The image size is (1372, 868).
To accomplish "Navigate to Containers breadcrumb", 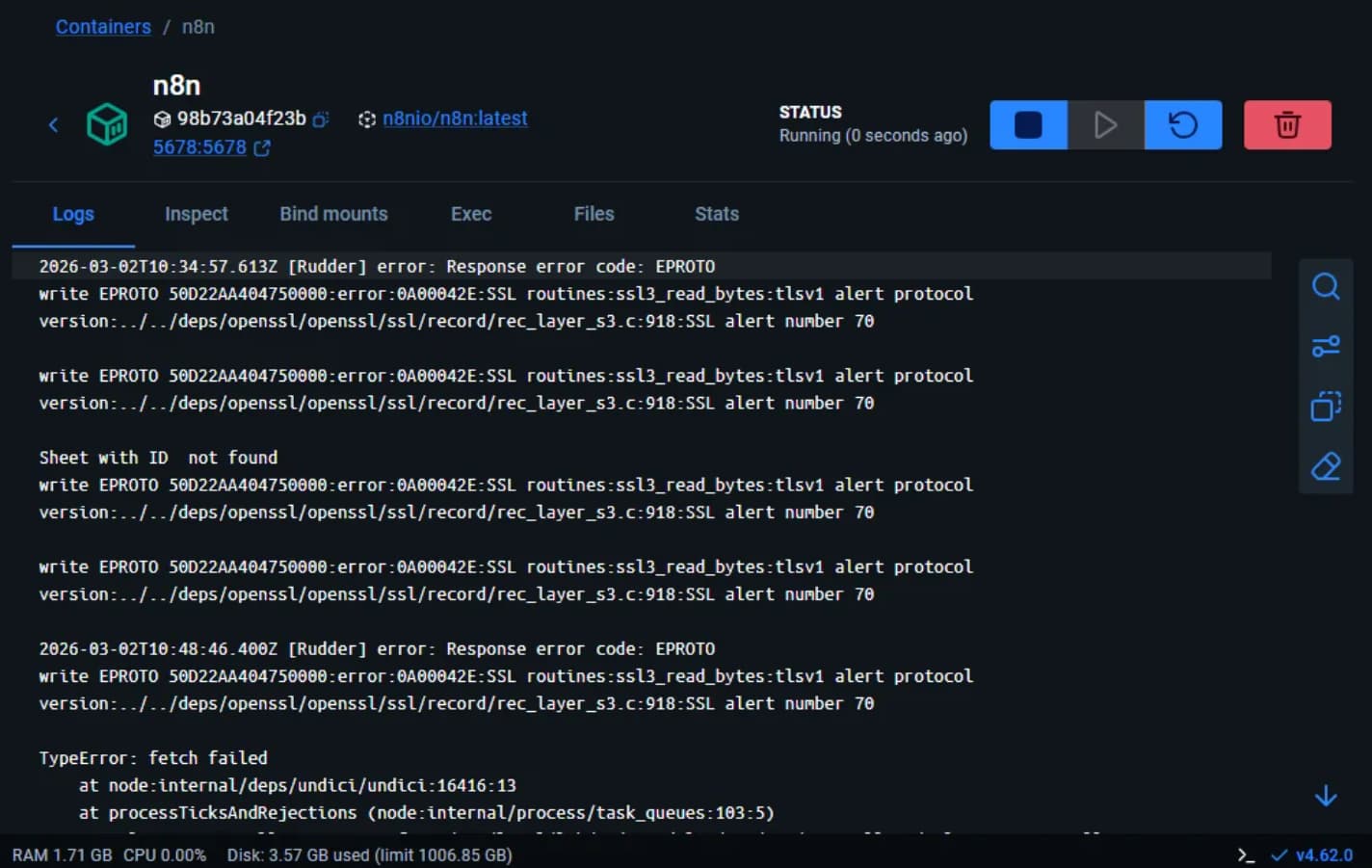I will coord(103,27).
